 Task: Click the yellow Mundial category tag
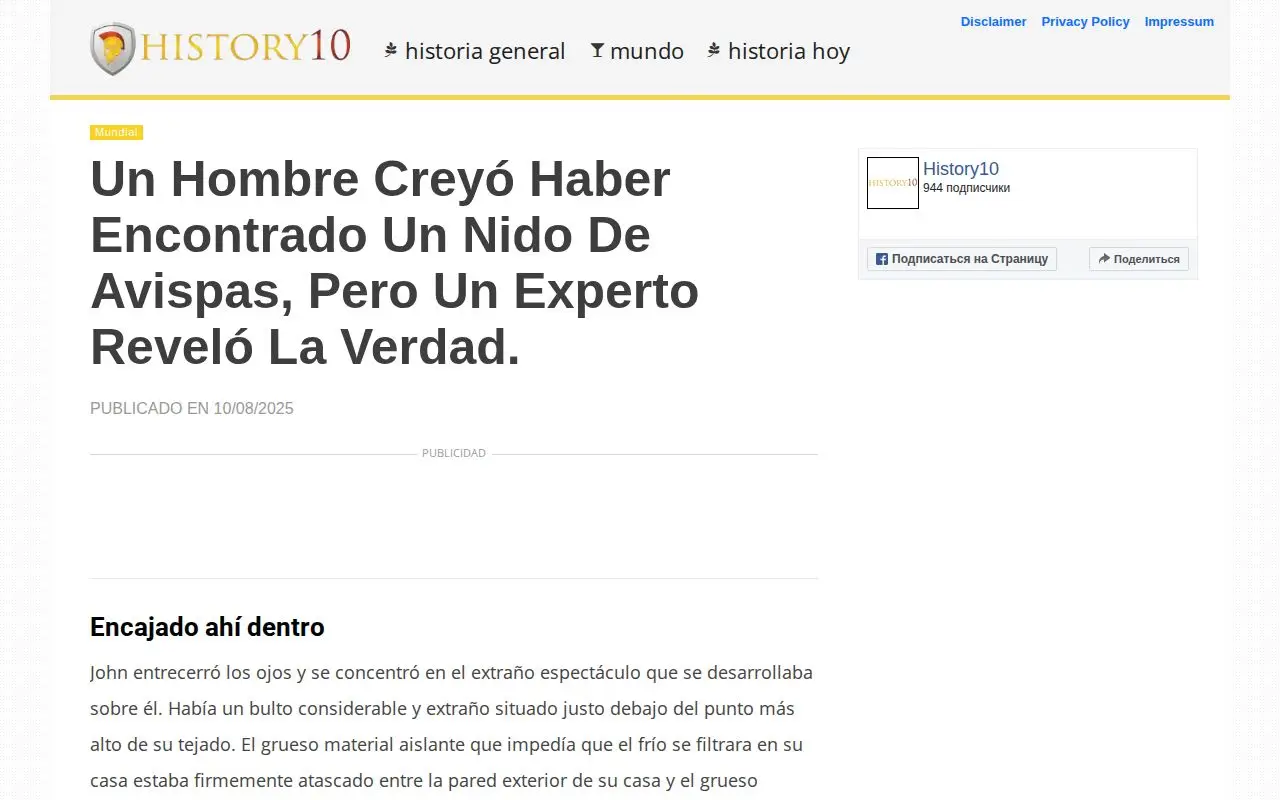[x=116, y=132]
